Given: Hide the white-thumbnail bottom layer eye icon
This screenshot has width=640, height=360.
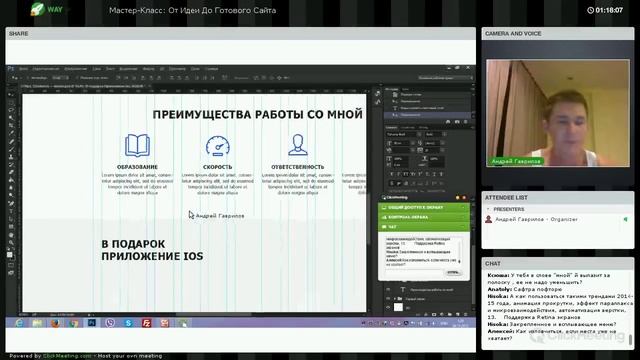Looking at the screenshot, I should click(388, 307).
